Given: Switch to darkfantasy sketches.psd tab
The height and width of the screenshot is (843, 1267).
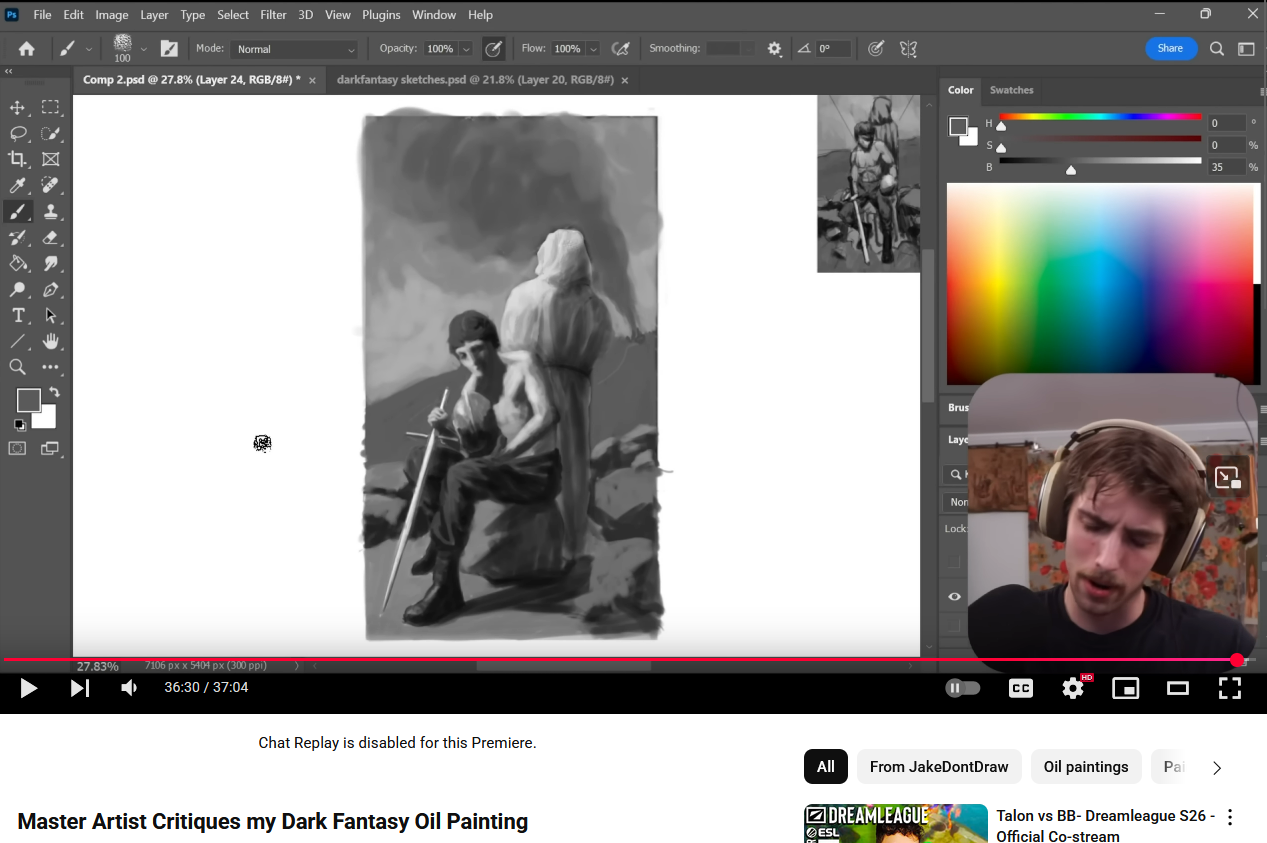Looking at the screenshot, I should 474,80.
